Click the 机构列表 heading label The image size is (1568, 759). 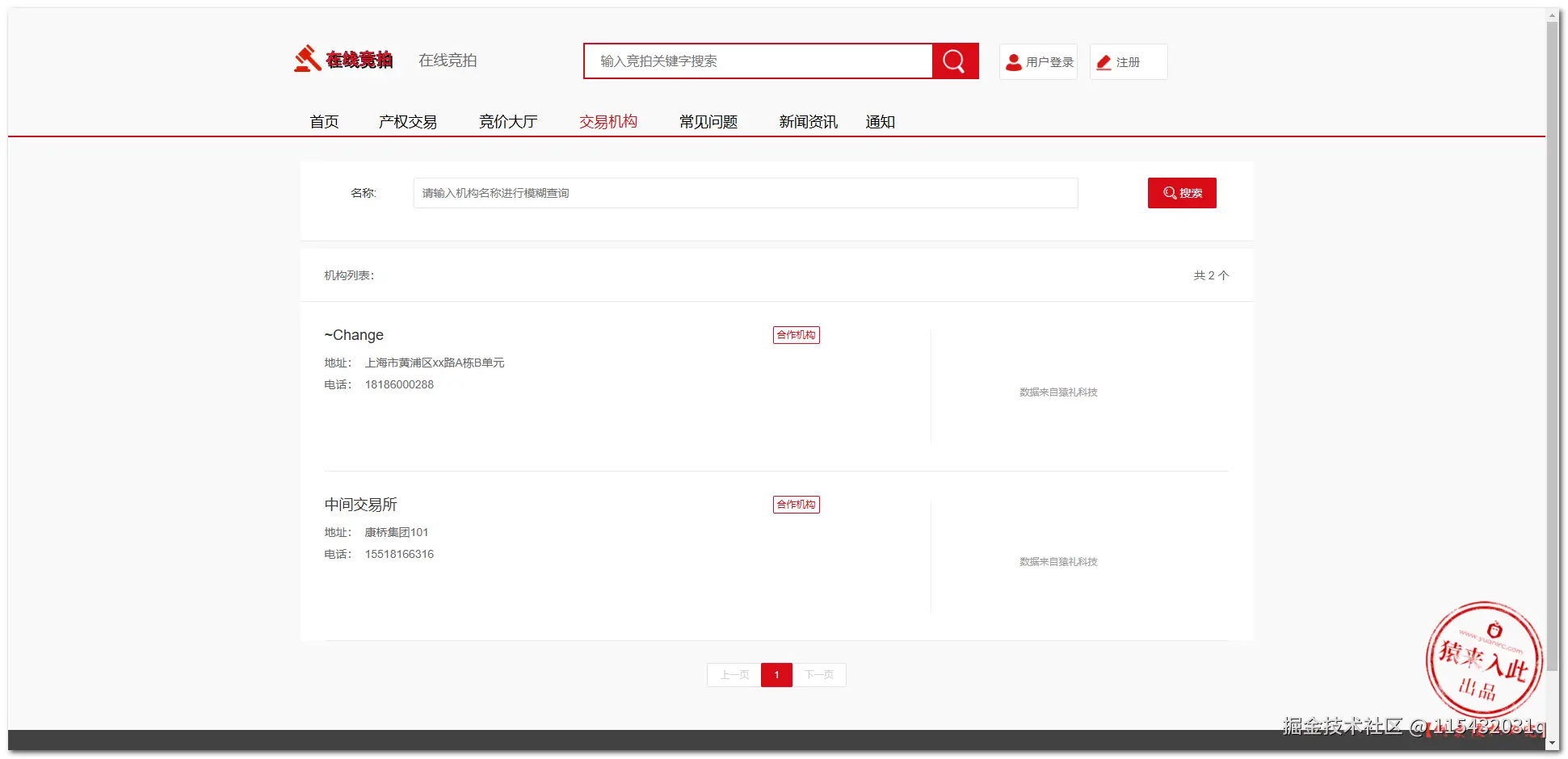point(349,275)
